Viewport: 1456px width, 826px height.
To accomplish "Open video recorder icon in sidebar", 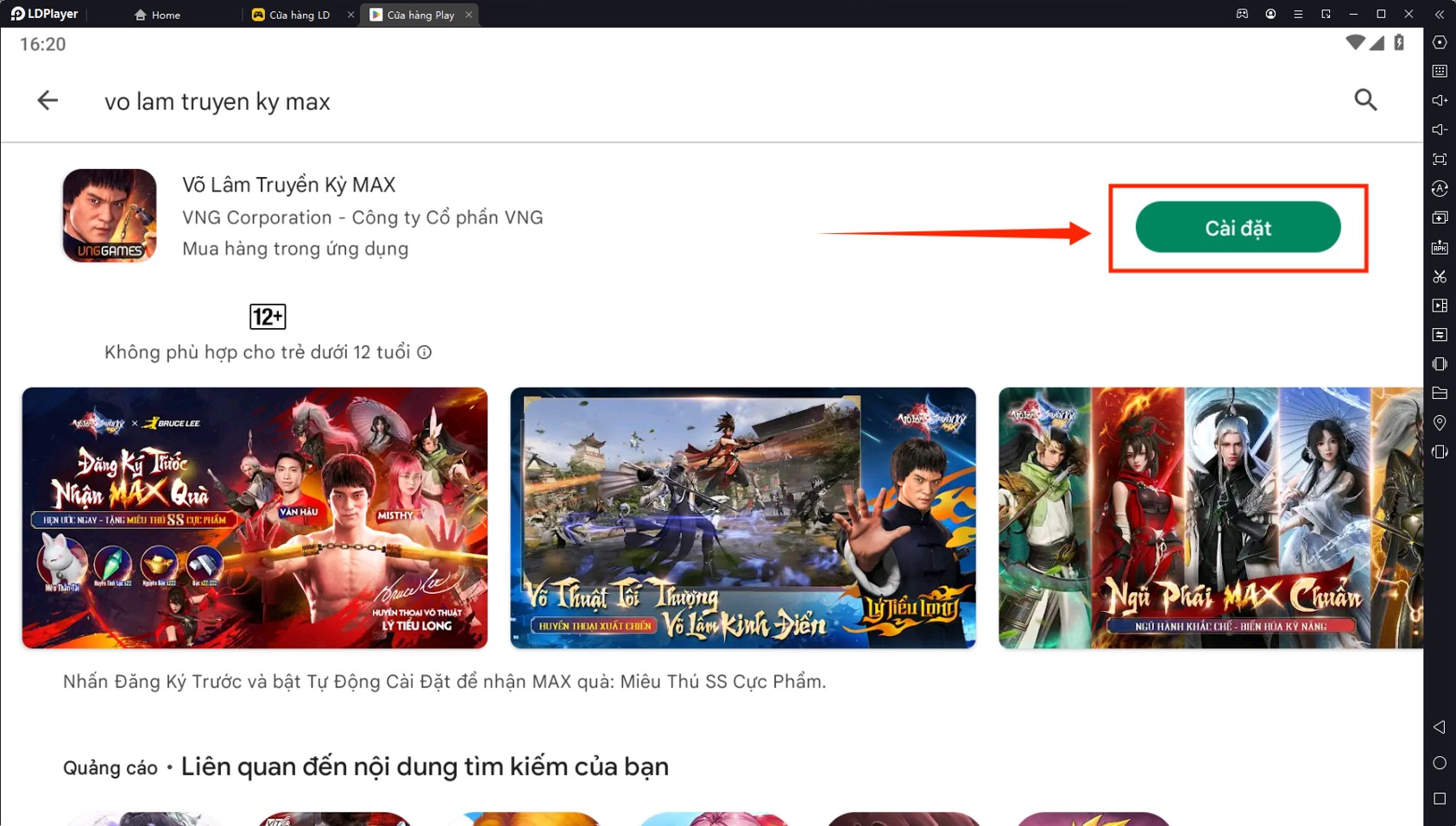I will 1440,306.
